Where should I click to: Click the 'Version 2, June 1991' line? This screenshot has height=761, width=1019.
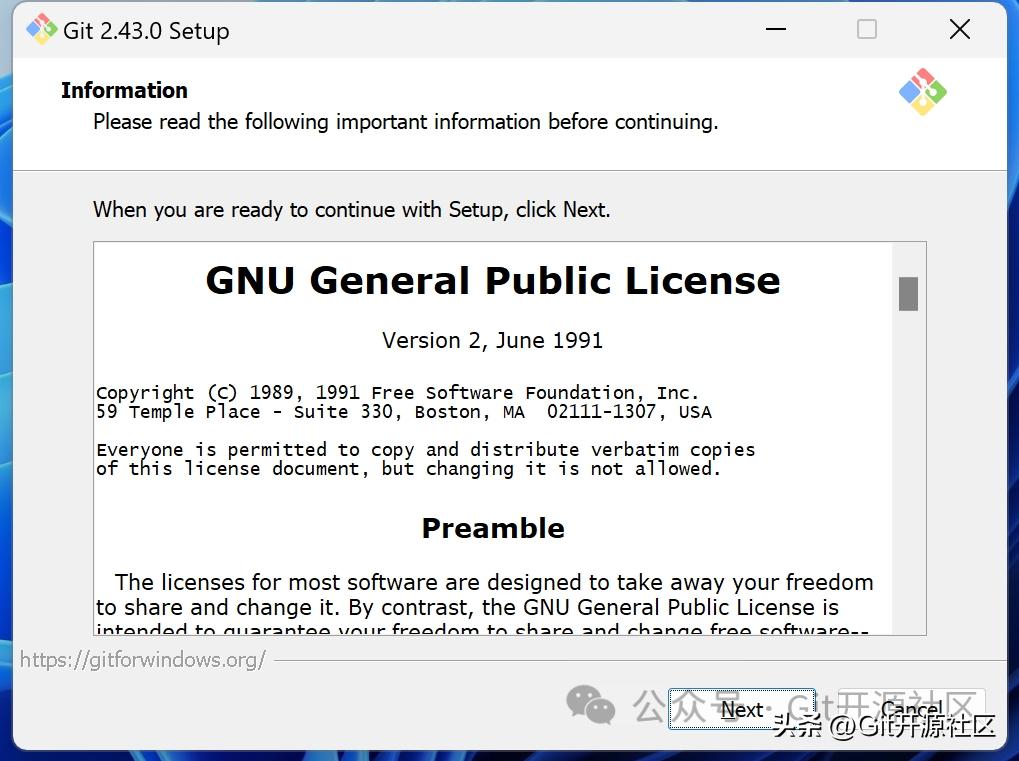tap(492, 340)
